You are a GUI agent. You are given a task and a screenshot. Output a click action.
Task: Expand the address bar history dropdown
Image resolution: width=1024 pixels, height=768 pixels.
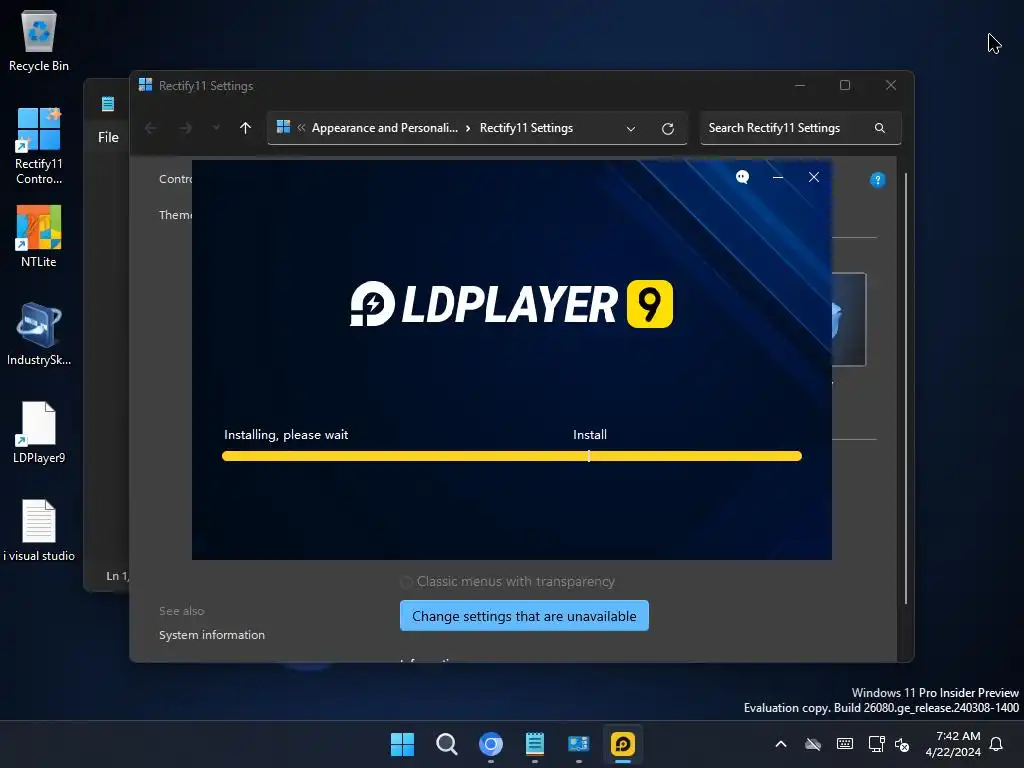(x=631, y=129)
